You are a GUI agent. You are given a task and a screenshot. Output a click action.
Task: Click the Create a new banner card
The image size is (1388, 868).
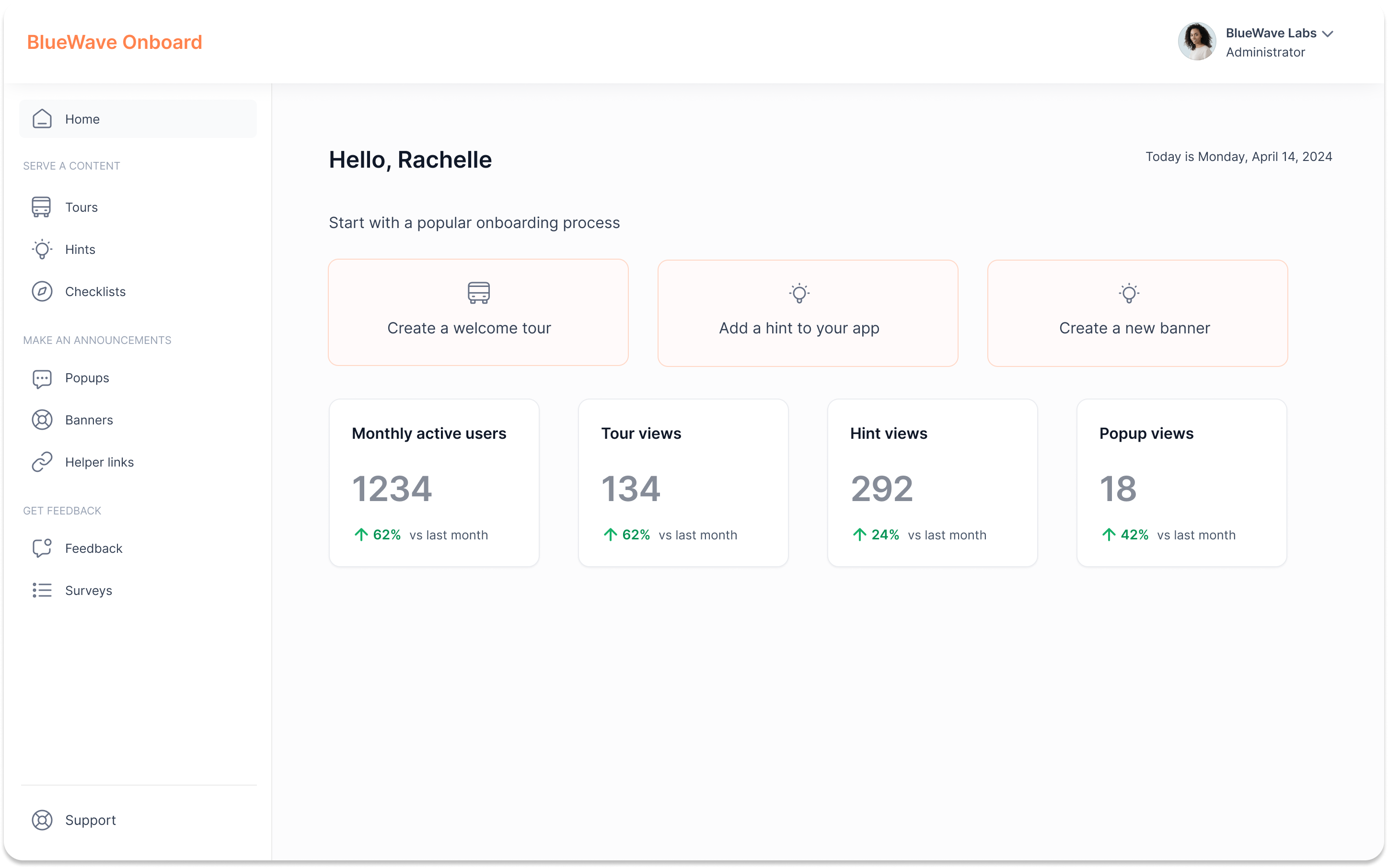click(1137, 313)
